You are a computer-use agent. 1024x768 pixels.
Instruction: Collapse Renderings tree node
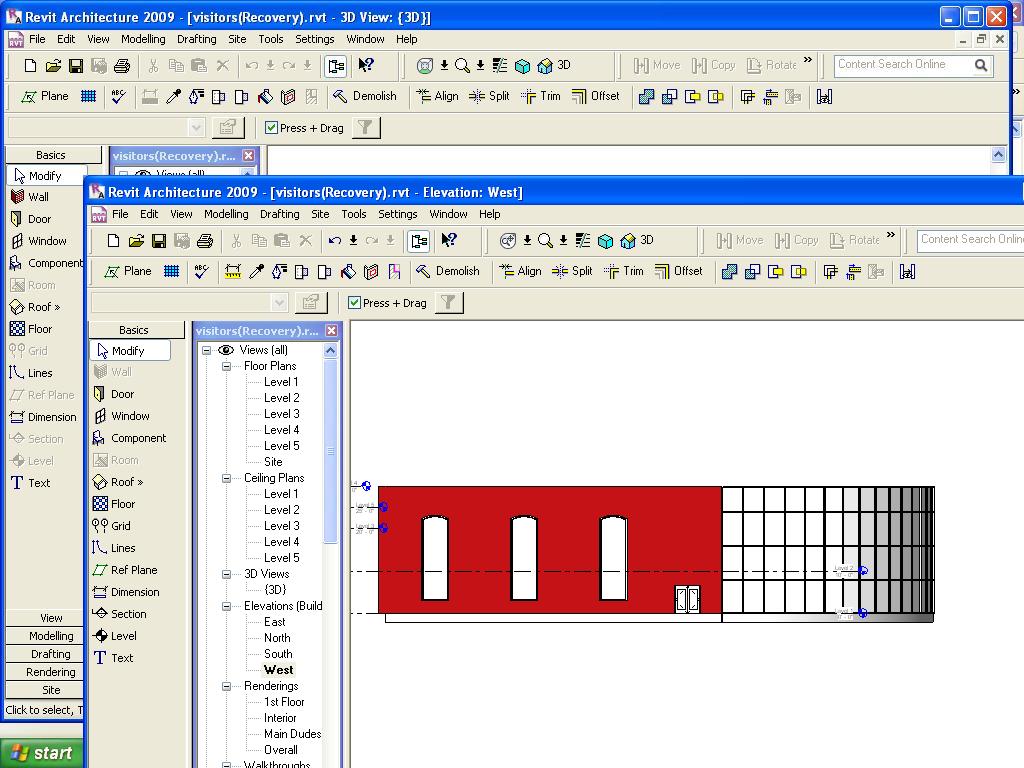(x=227, y=686)
